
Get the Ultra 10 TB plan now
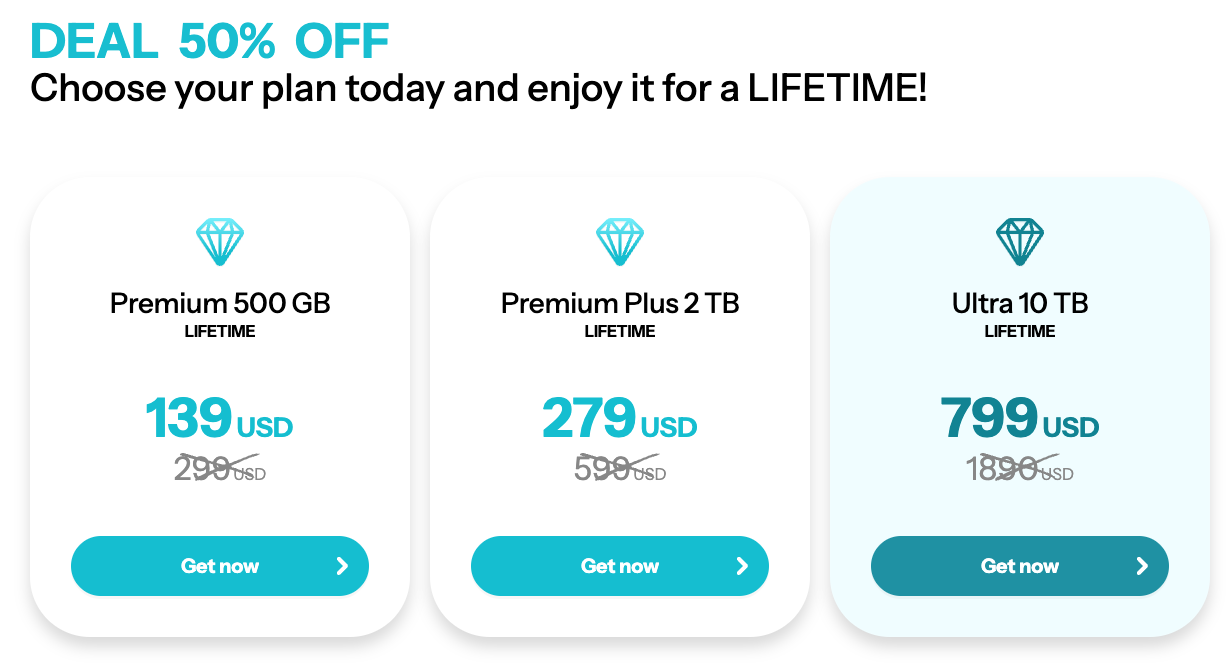coord(1020,566)
